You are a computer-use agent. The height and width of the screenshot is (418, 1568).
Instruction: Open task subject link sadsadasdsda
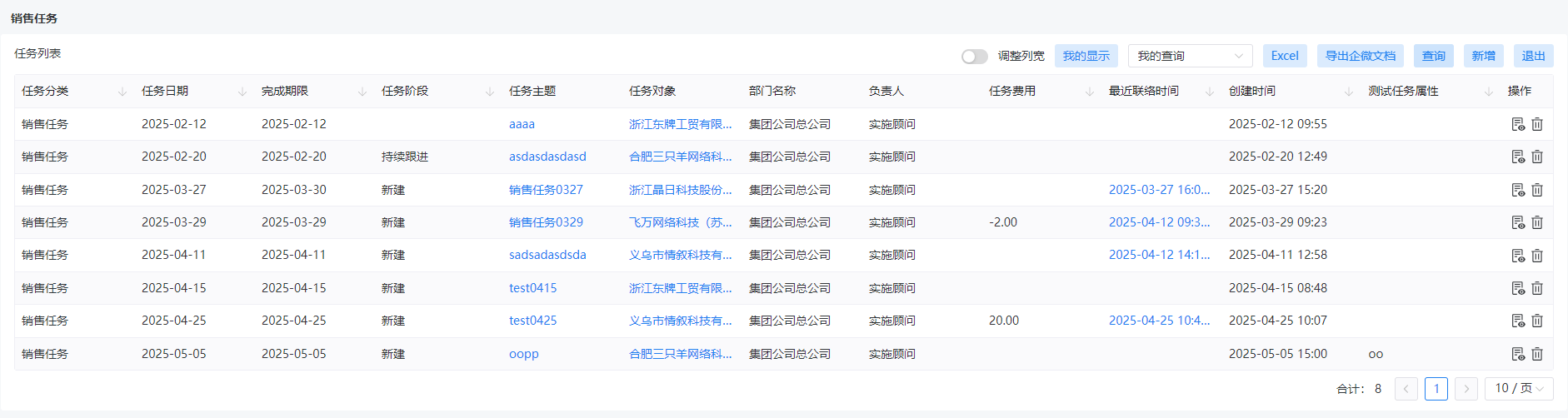pyautogui.click(x=547, y=255)
